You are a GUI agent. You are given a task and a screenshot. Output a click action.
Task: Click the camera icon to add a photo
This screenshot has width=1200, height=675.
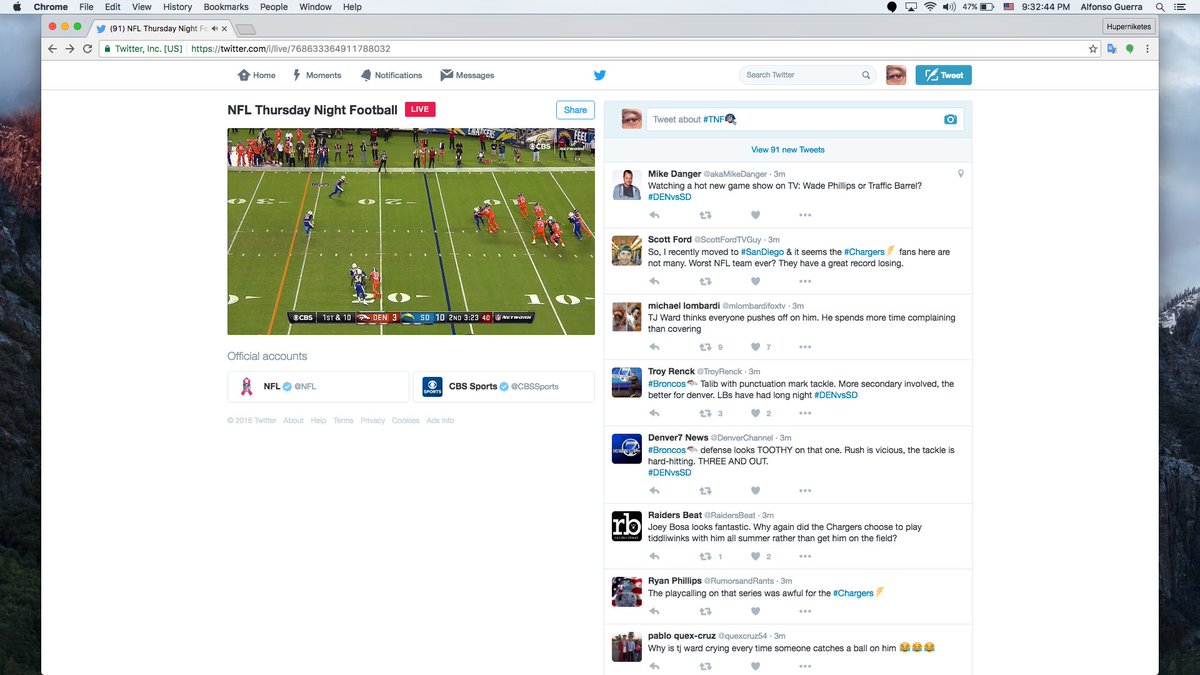tap(950, 120)
